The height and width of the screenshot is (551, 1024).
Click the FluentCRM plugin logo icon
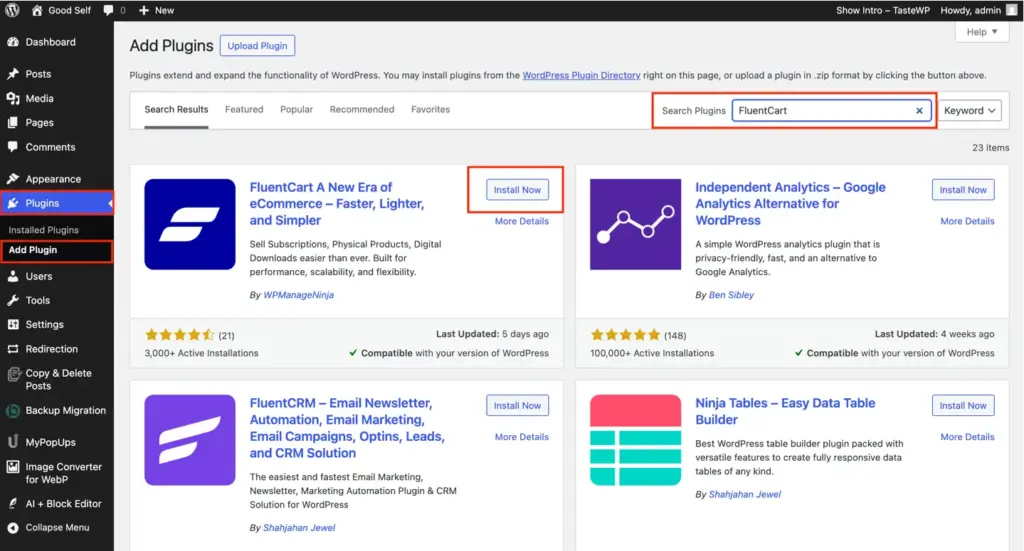click(190, 440)
